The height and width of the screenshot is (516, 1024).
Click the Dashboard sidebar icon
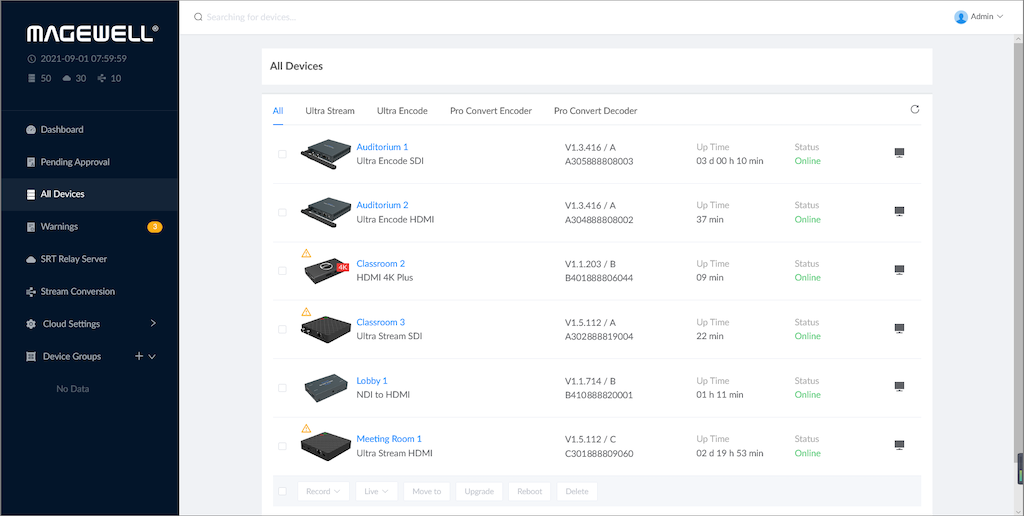(31, 130)
